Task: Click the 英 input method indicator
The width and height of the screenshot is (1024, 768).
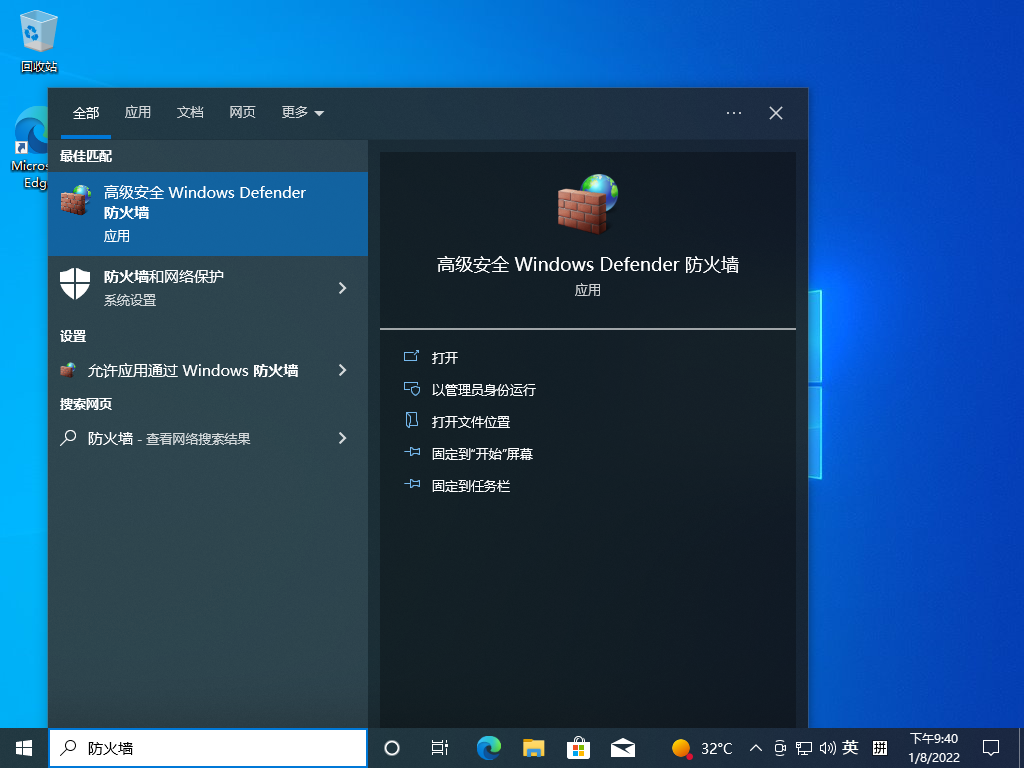Action: (x=851, y=748)
